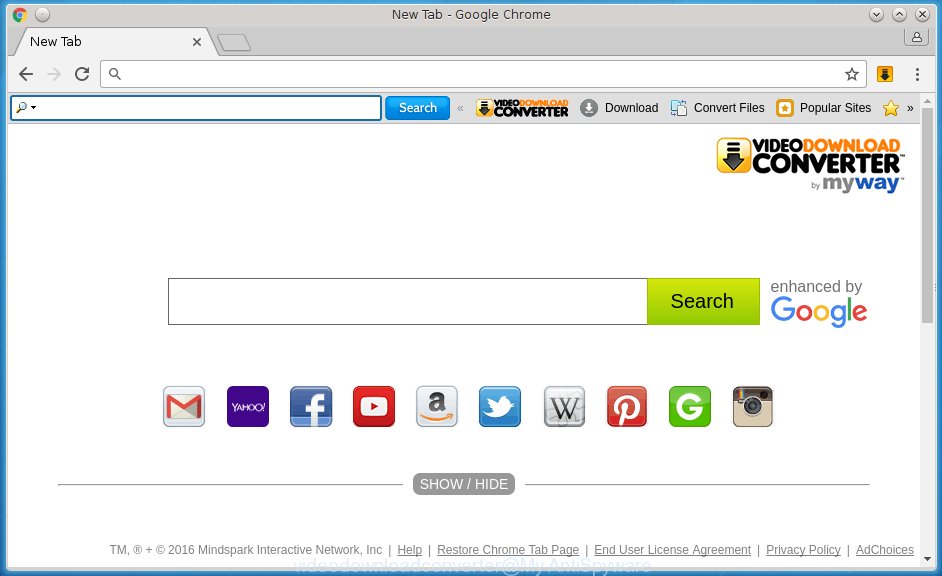Image resolution: width=942 pixels, height=576 pixels.
Task: Open the Help link in footer
Action: click(410, 550)
